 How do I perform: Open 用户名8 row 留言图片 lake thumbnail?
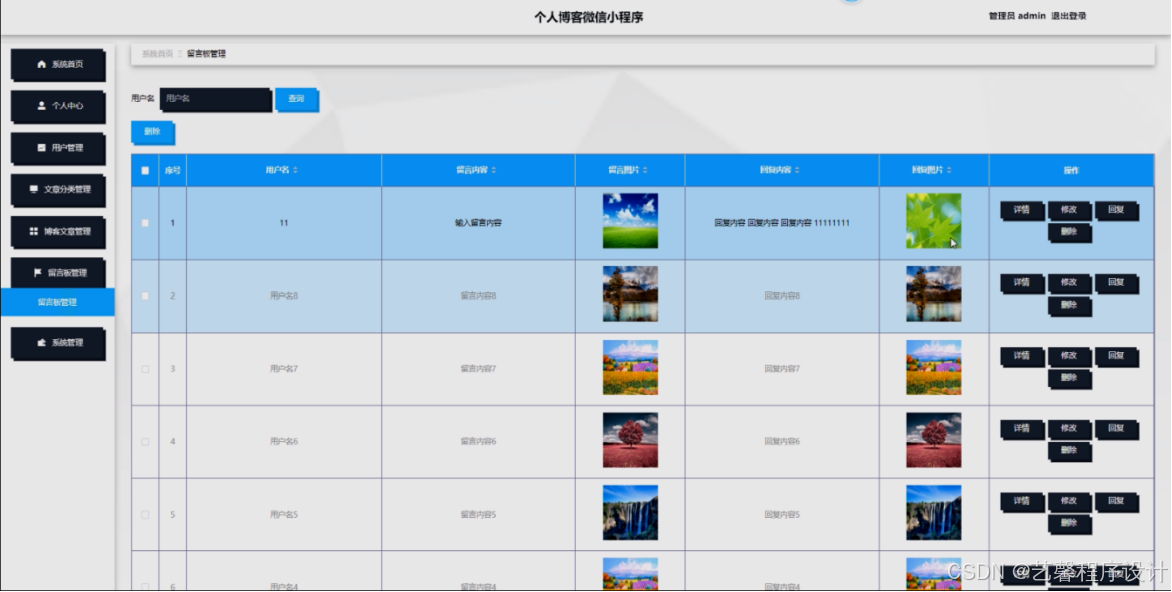pyautogui.click(x=630, y=295)
